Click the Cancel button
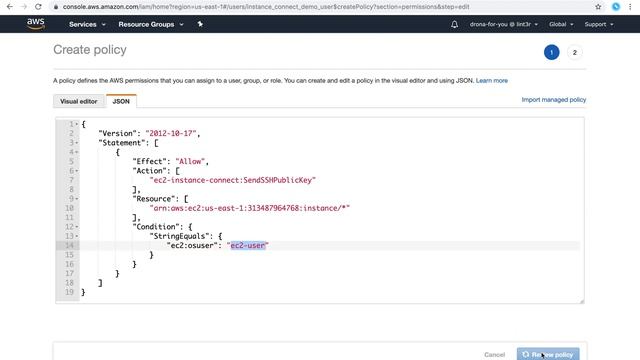Viewport: 640px width, 360px height. pyautogui.click(x=494, y=355)
